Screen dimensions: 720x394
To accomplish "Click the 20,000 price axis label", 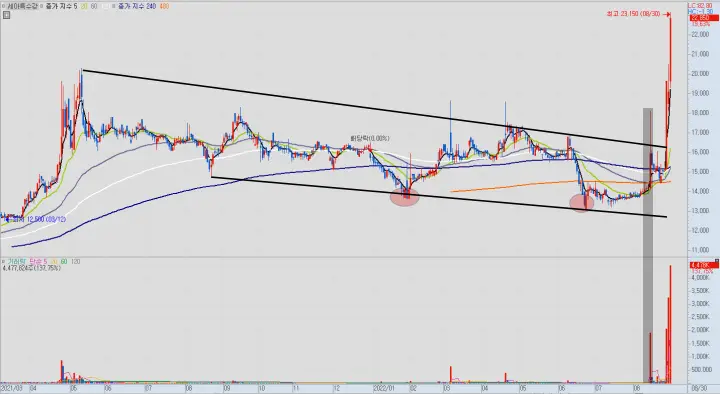I will point(700,73).
